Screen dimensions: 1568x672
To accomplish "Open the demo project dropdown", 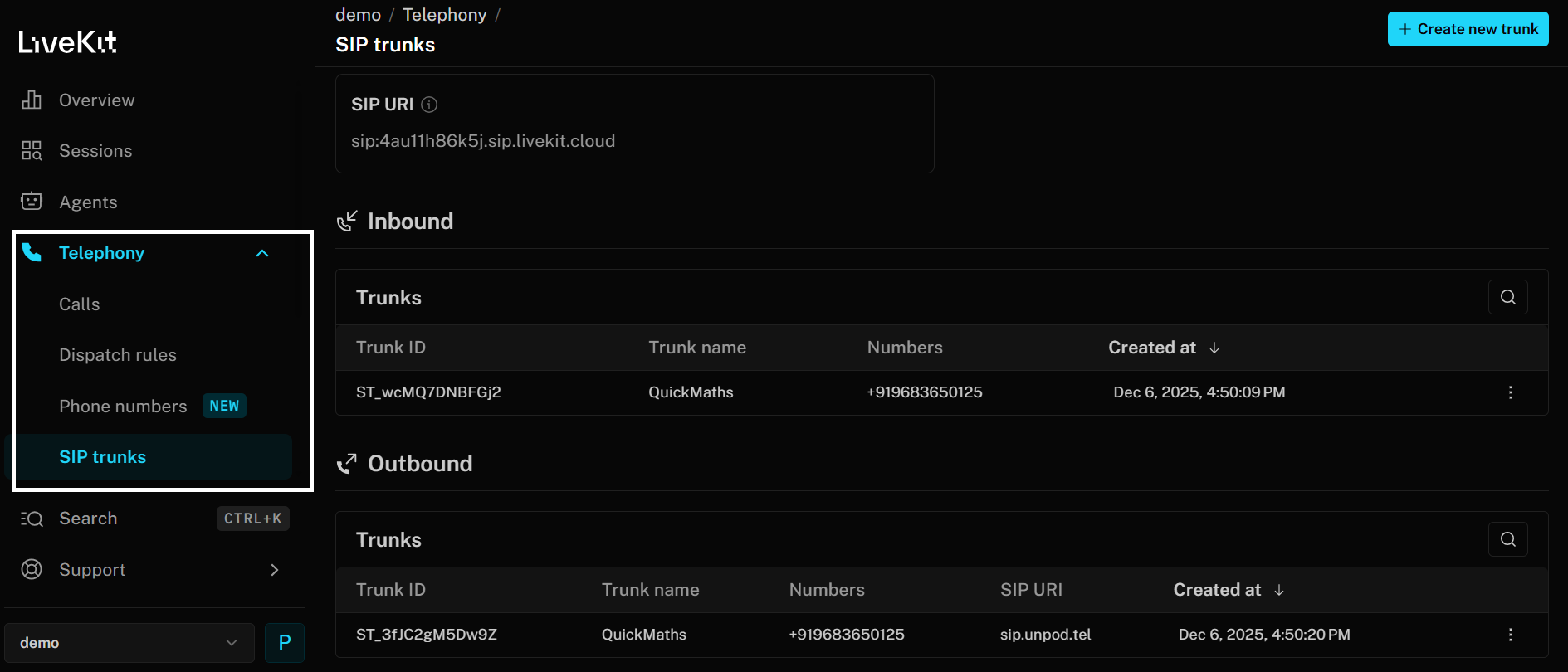I will click(x=129, y=642).
